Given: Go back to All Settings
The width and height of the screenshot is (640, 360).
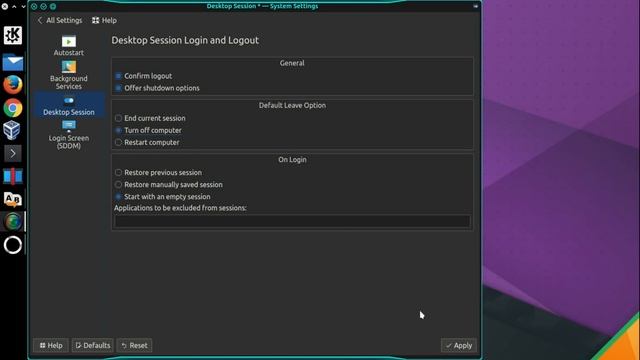Looking at the screenshot, I should [60, 20].
